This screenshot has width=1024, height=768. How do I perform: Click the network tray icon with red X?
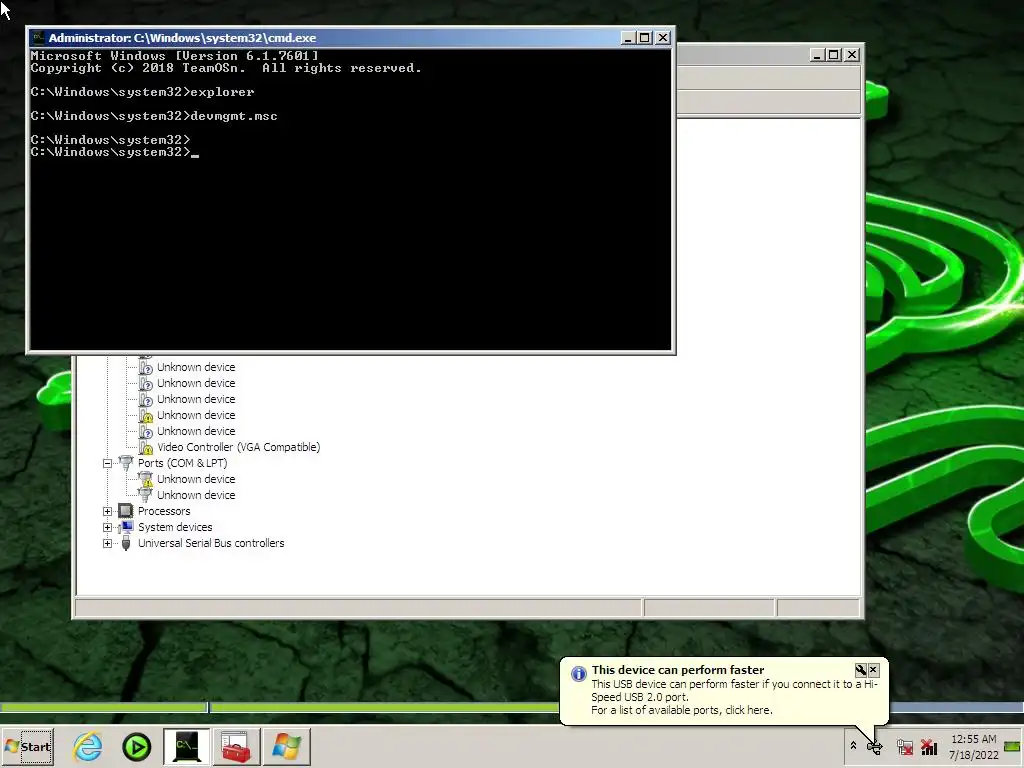pyautogui.click(x=904, y=746)
